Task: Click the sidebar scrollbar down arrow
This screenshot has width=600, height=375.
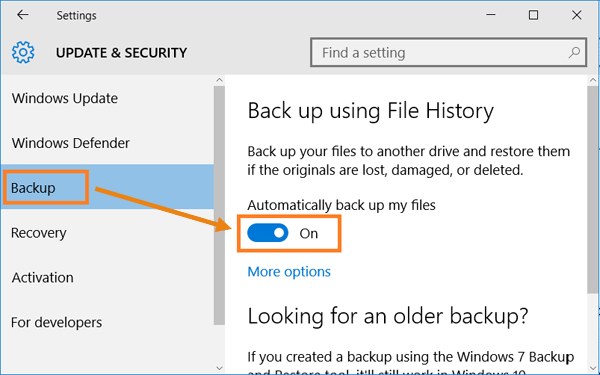Action: tap(219, 368)
